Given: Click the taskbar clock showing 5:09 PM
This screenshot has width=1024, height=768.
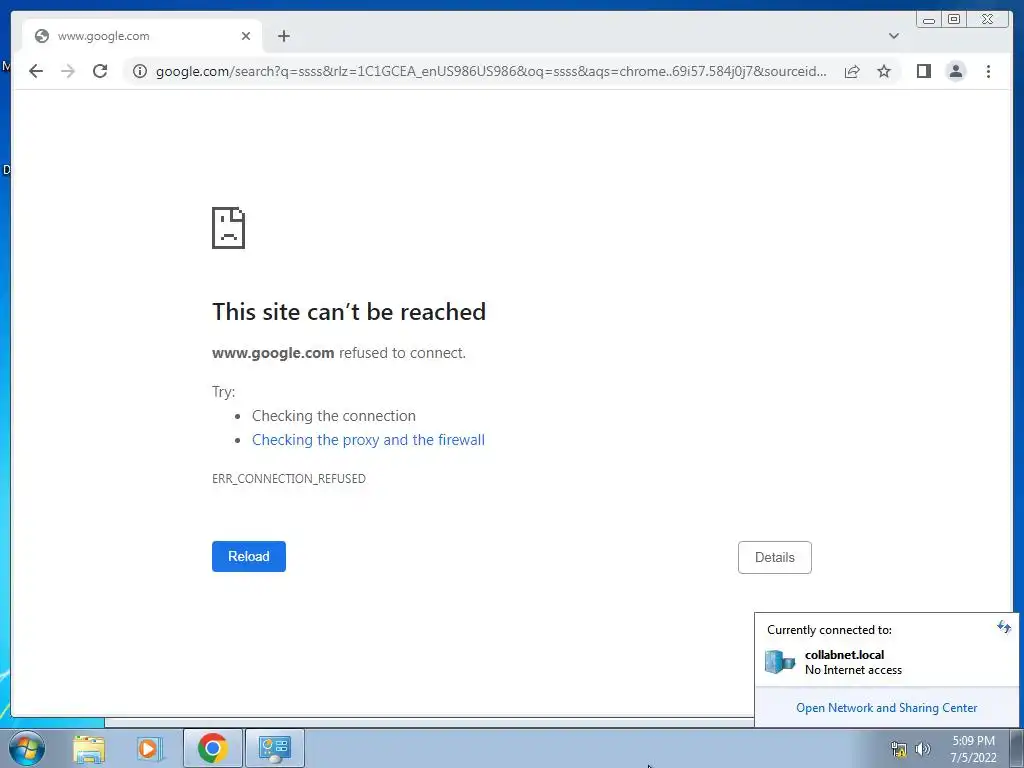Looking at the screenshot, I should (973, 749).
